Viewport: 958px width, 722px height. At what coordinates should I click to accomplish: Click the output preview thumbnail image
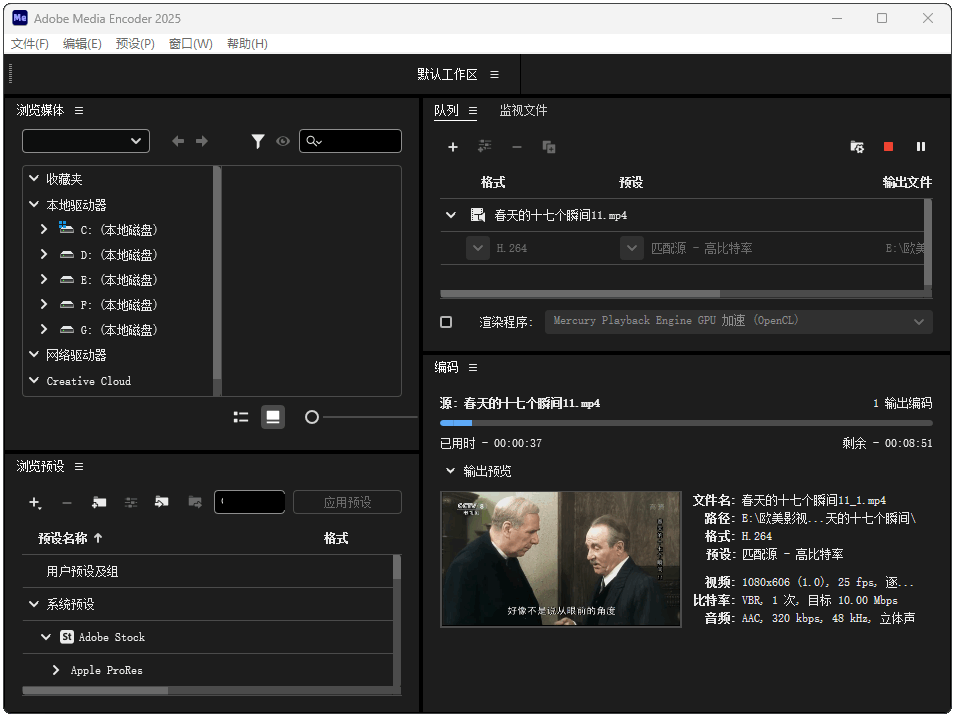pyautogui.click(x=560, y=560)
